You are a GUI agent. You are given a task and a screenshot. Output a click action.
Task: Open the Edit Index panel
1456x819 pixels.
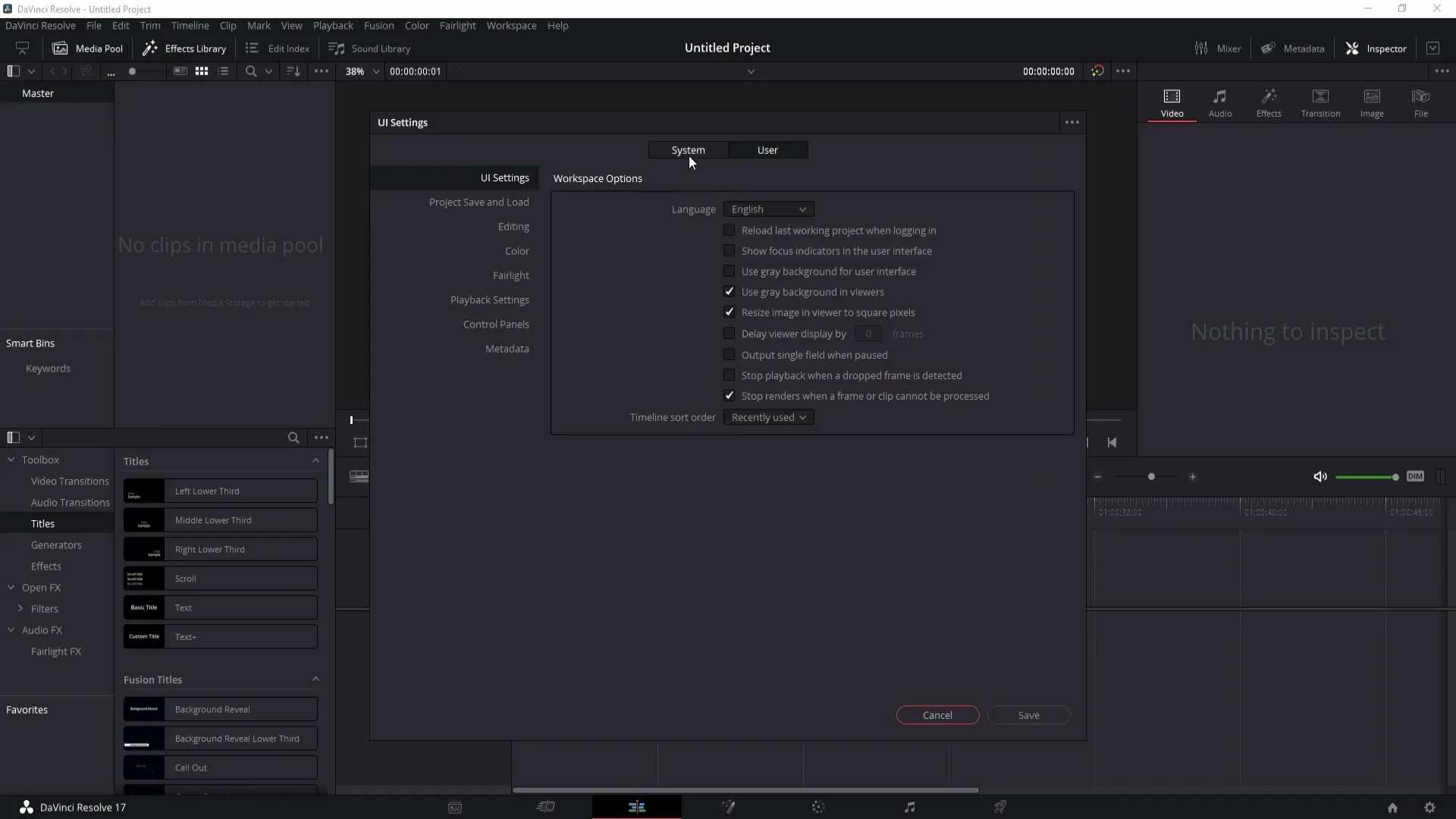click(x=278, y=49)
